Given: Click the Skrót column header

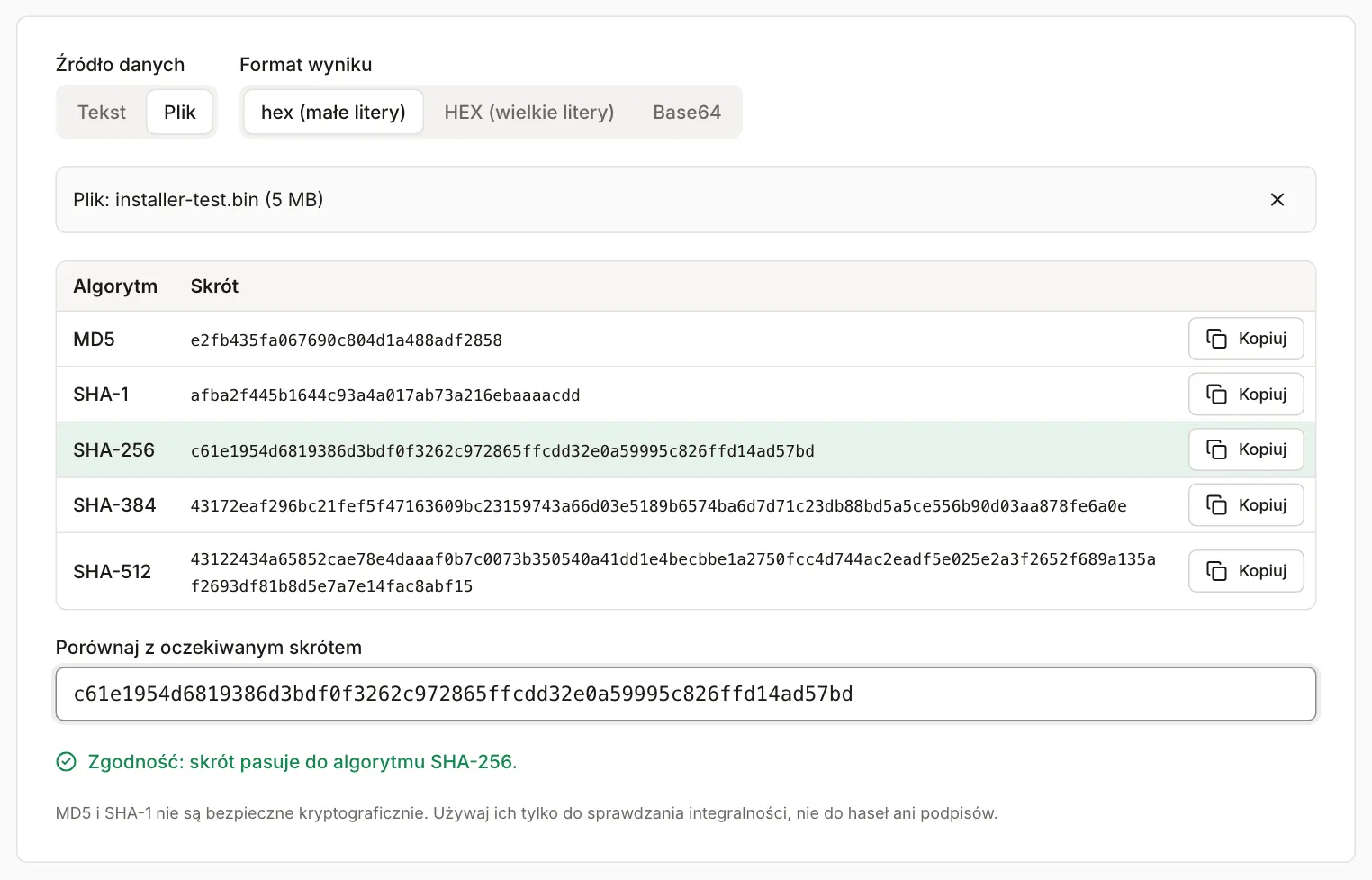Looking at the screenshot, I should [x=214, y=286].
